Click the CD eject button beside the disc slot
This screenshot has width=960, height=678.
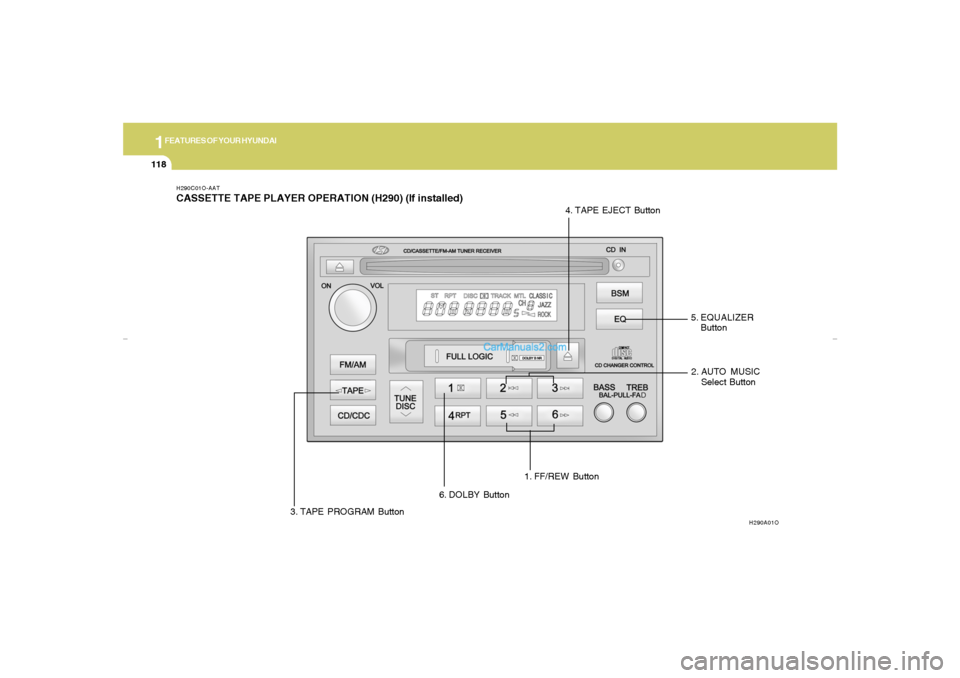[339, 266]
